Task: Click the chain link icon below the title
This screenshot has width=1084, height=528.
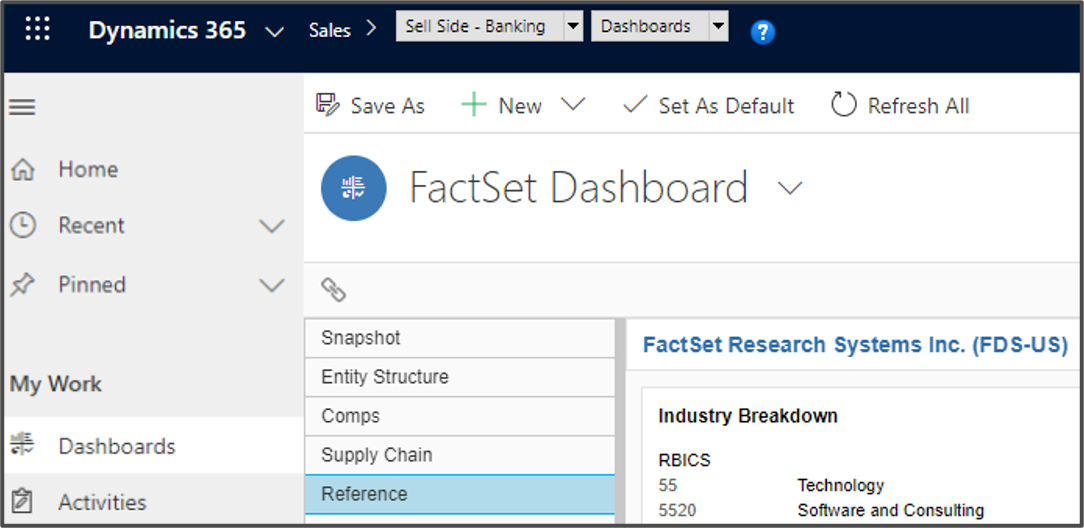Action: [333, 290]
